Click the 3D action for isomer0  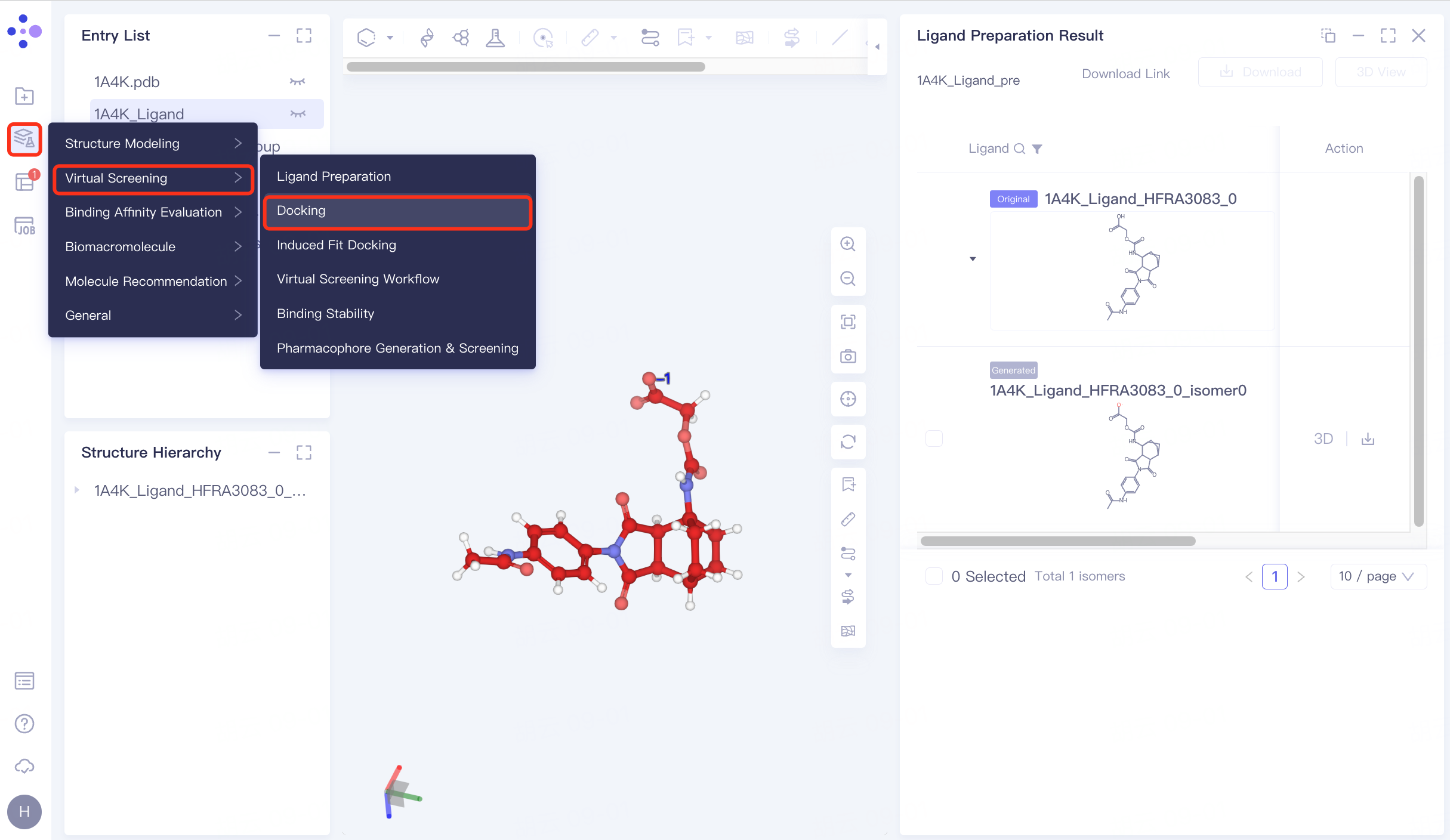(1323, 439)
